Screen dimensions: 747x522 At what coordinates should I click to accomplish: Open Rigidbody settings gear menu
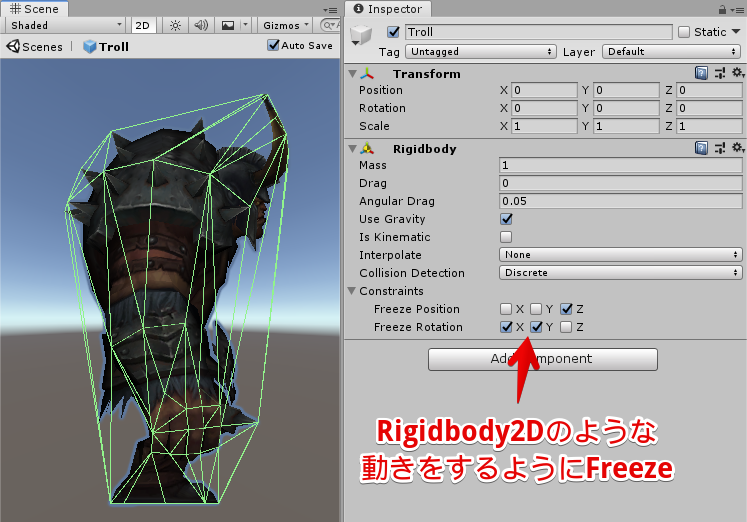(x=738, y=148)
